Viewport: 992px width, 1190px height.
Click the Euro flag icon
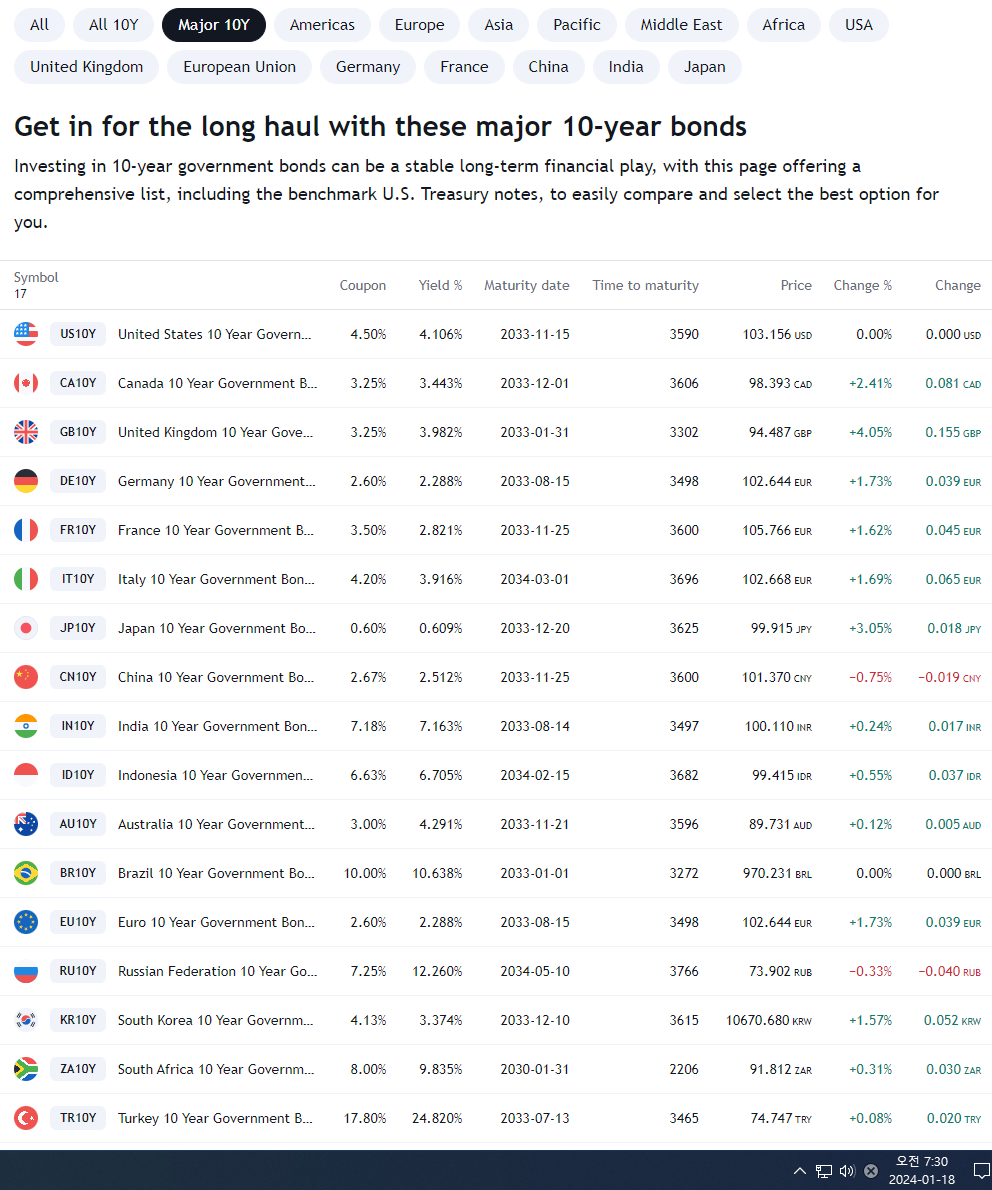tap(26, 922)
